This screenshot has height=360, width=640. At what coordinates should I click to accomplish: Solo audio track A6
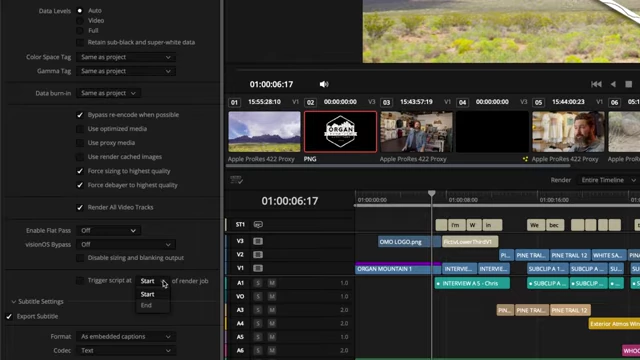[x=258, y=350]
